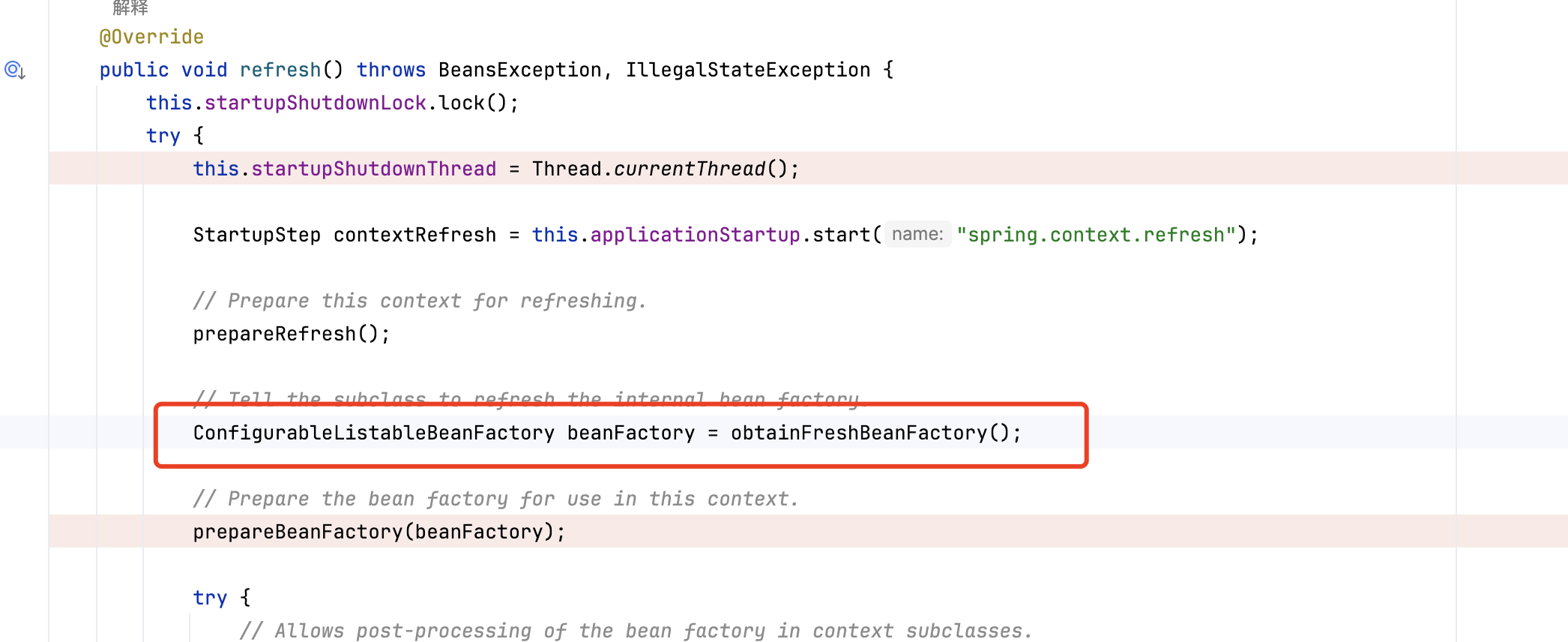The height and width of the screenshot is (642, 1568).
Task: Click the applicationStartup field
Action: [x=695, y=235]
